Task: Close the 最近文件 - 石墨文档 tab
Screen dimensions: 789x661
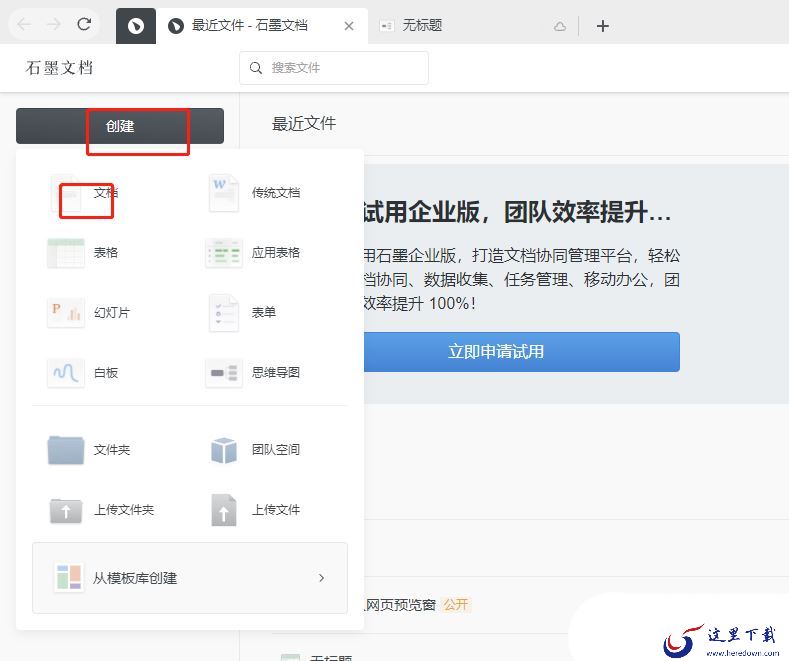Action: tap(349, 26)
